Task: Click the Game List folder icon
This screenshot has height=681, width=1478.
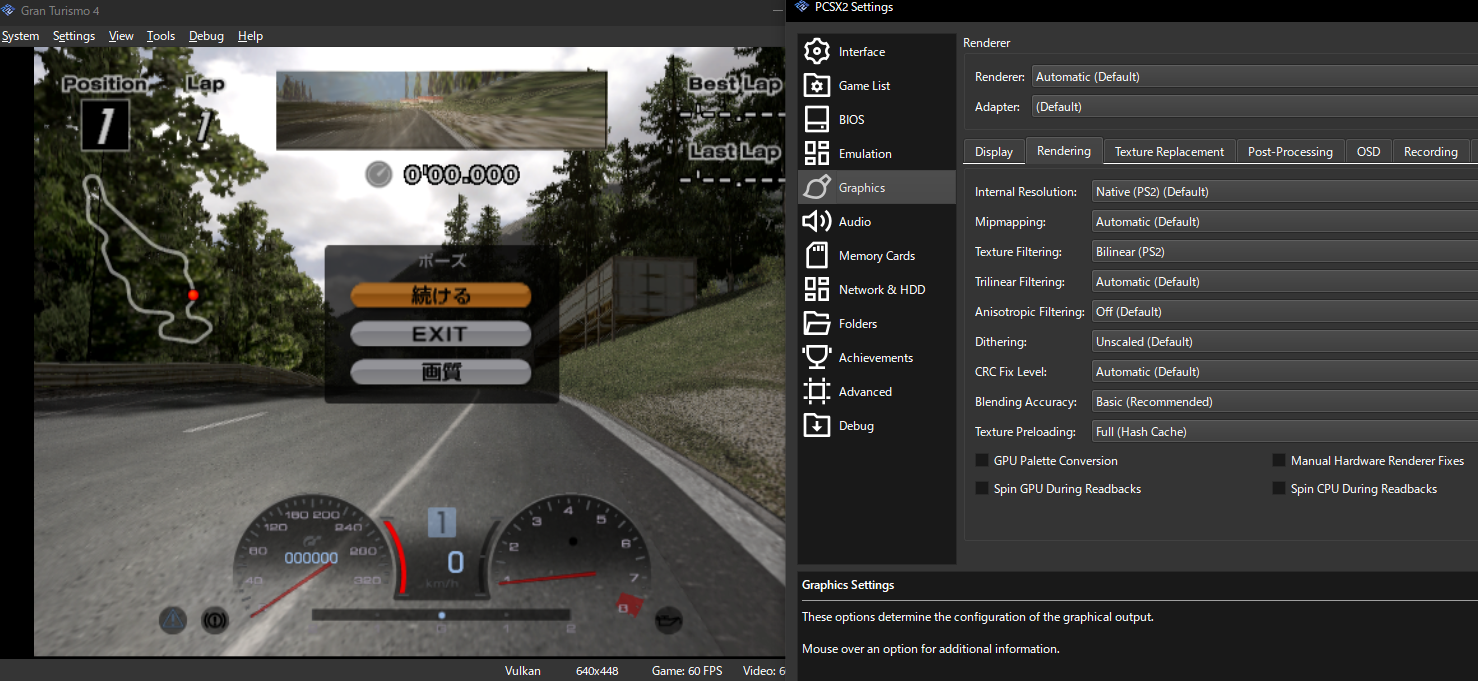Action: pos(817,85)
